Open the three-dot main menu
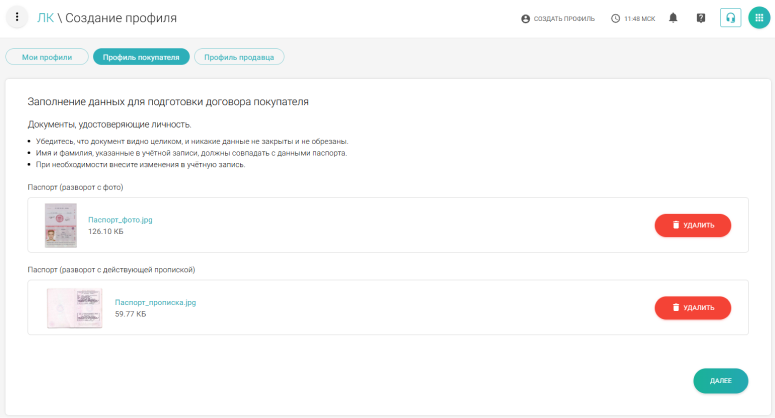The width and height of the screenshot is (775, 418). (17, 18)
